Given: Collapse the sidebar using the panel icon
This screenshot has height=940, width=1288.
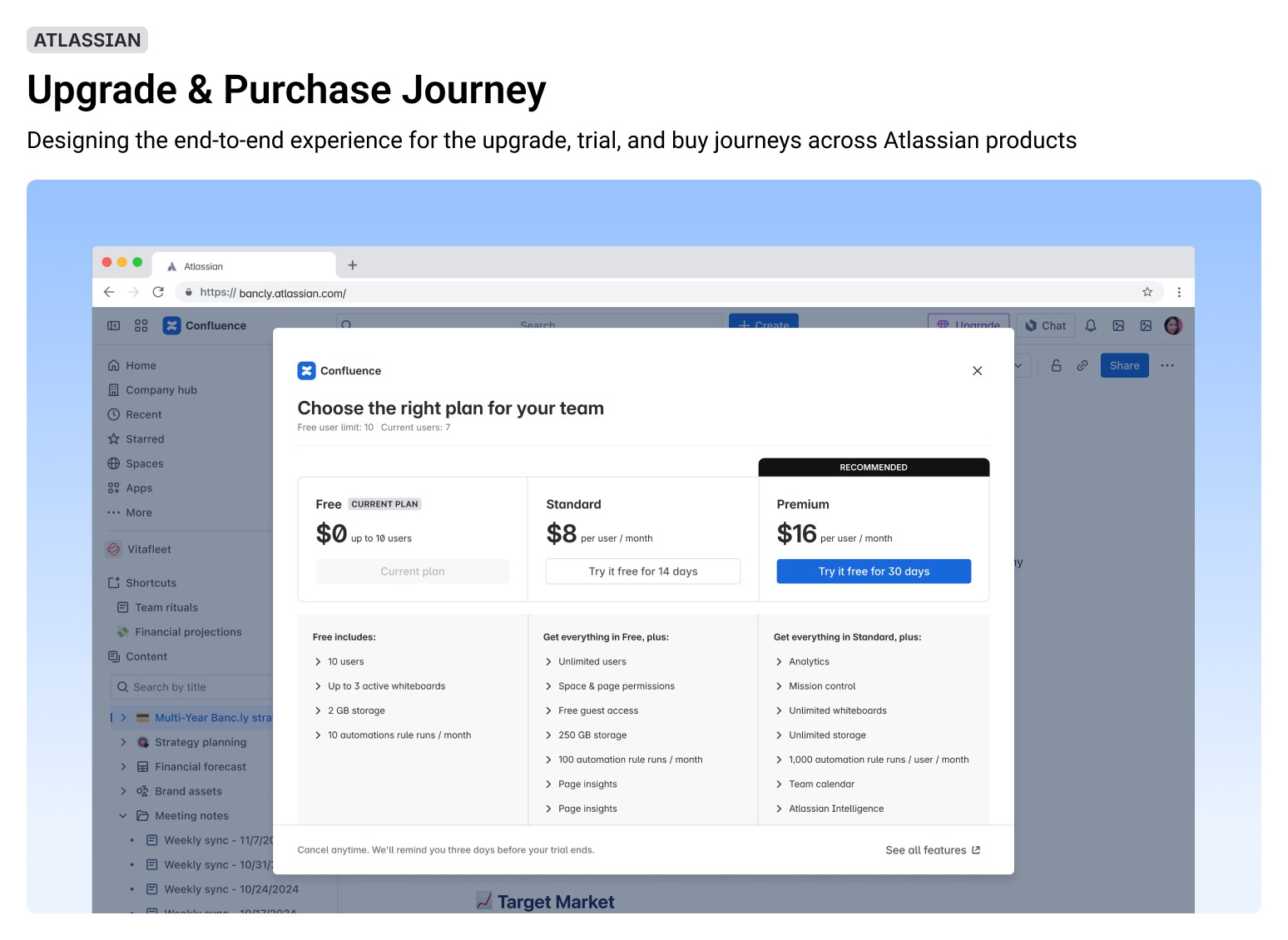Looking at the screenshot, I should tap(112, 325).
